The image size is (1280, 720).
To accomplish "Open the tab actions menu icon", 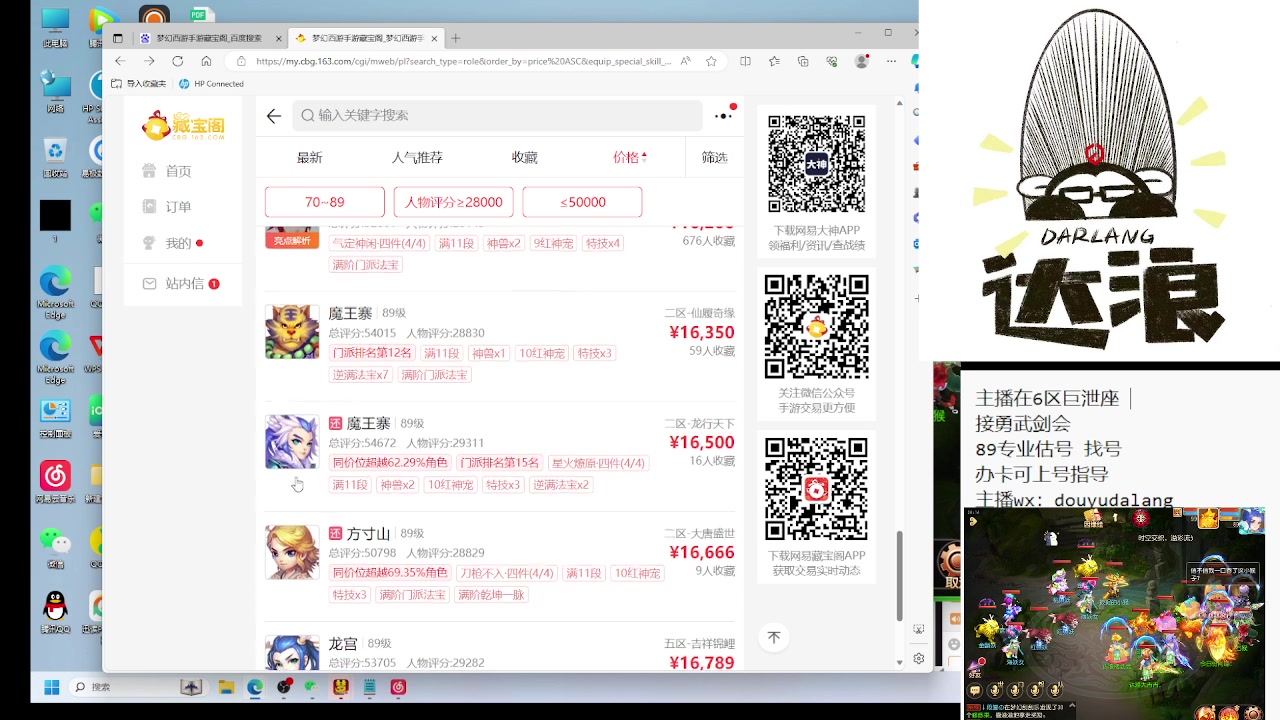I will tap(117, 38).
